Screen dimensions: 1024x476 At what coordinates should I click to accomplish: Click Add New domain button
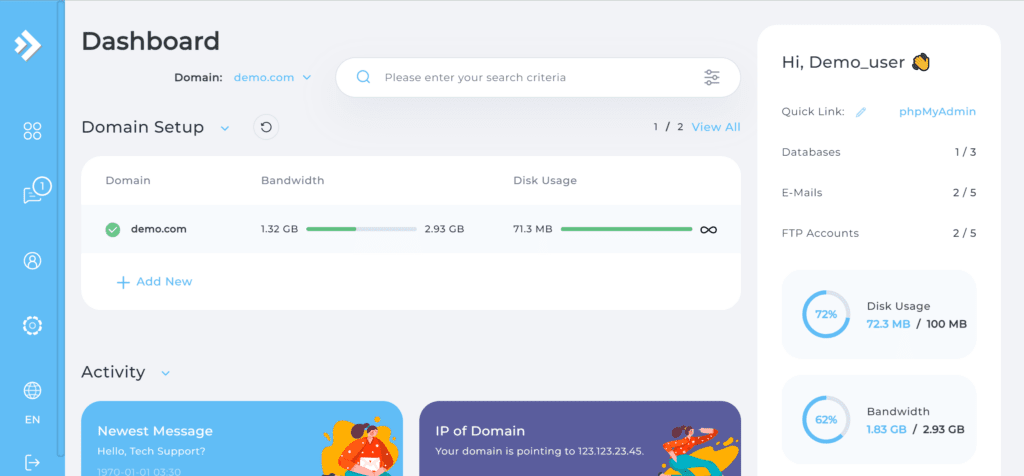[155, 282]
